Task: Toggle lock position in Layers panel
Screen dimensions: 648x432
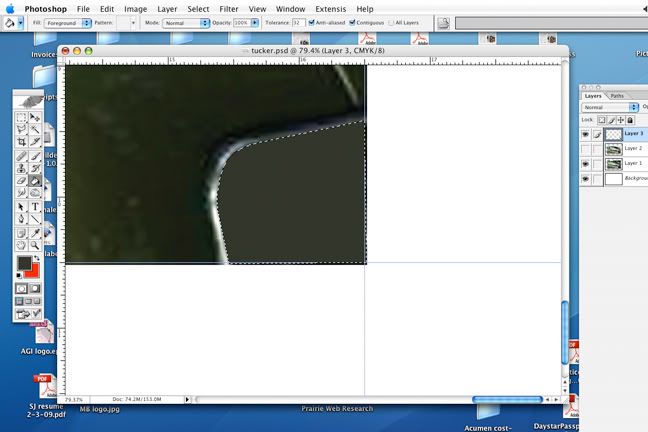Action: click(x=621, y=120)
